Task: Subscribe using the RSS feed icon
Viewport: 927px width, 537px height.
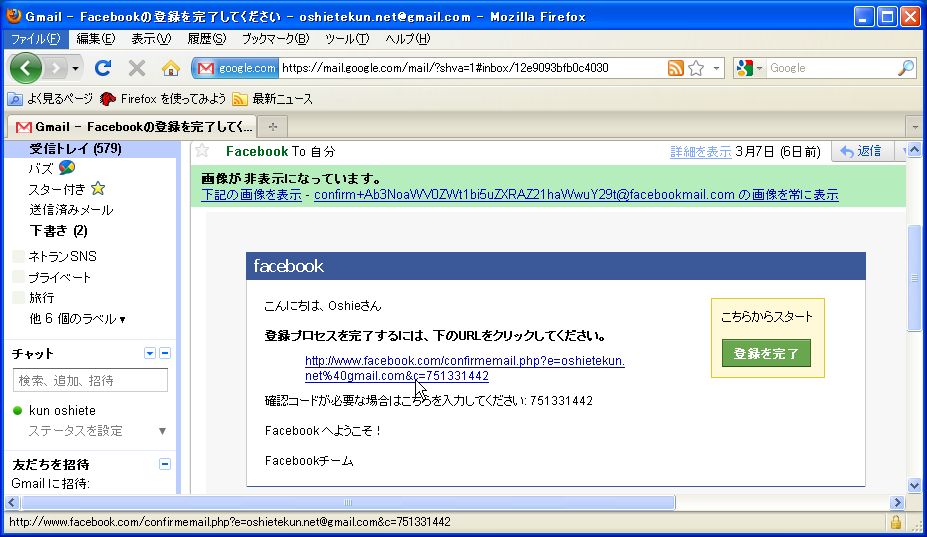Action: point(676,68)
